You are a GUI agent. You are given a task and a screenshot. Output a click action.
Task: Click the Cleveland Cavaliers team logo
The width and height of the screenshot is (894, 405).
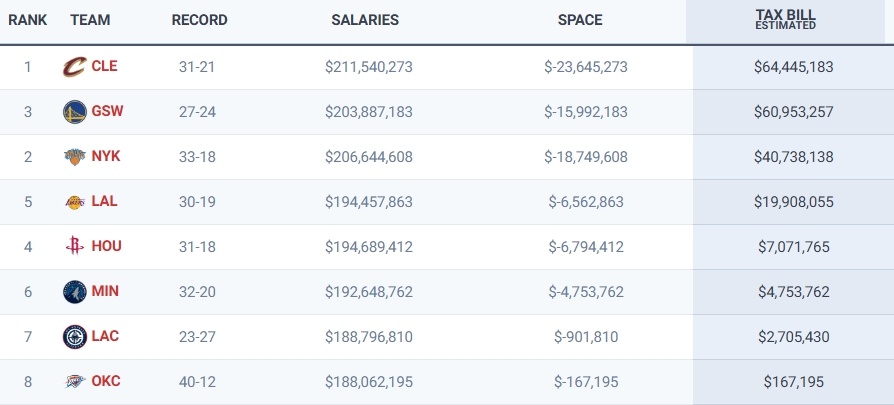(74, 67)
